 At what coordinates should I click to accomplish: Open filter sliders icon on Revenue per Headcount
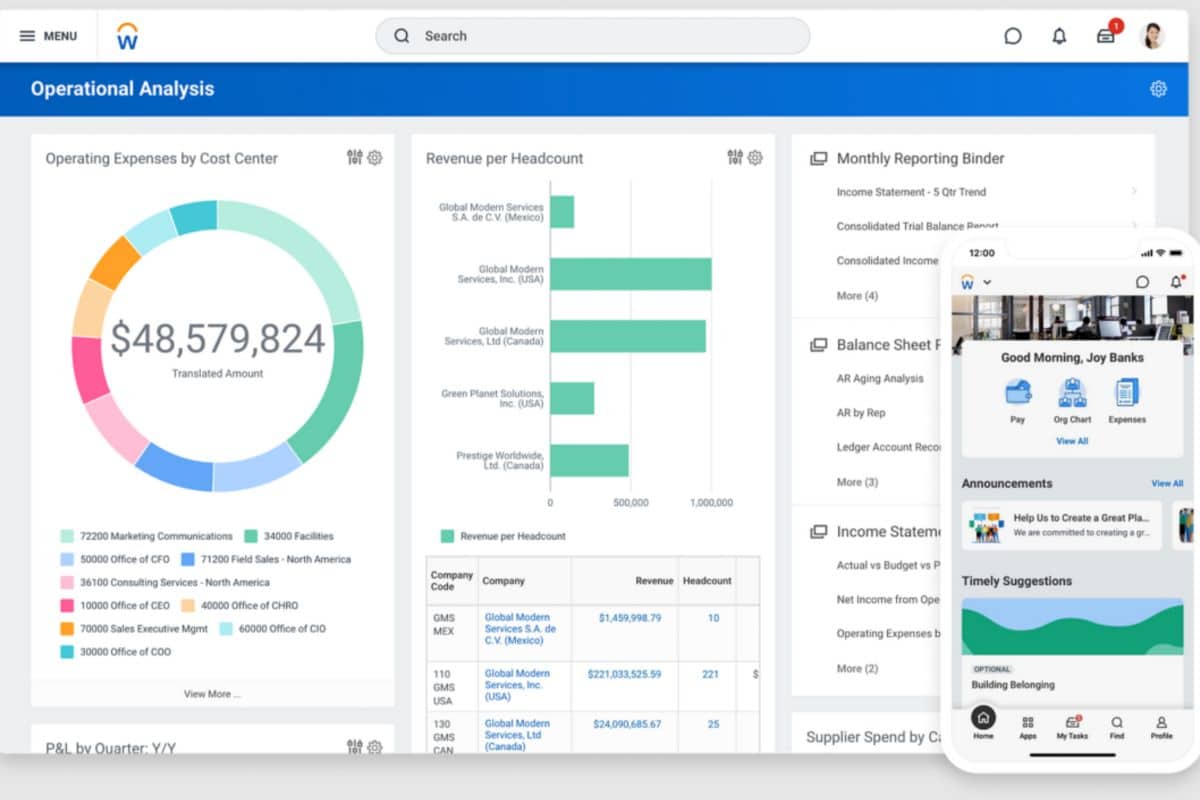pyautogui.click(x=735, y=157)
